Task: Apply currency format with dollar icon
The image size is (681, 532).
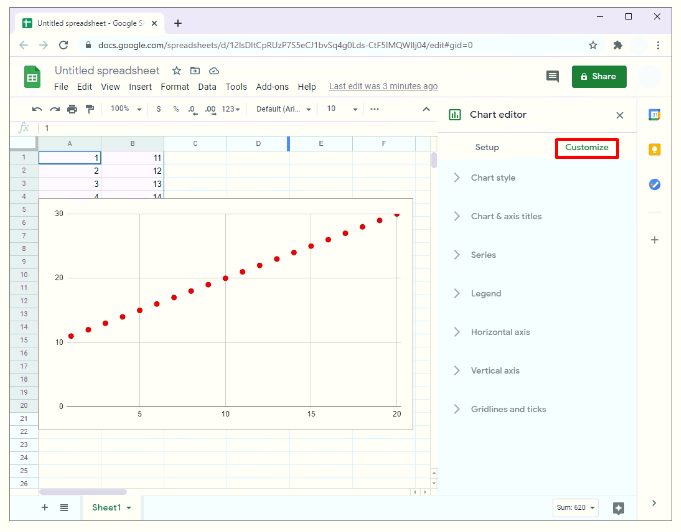Action: [159, 109]
